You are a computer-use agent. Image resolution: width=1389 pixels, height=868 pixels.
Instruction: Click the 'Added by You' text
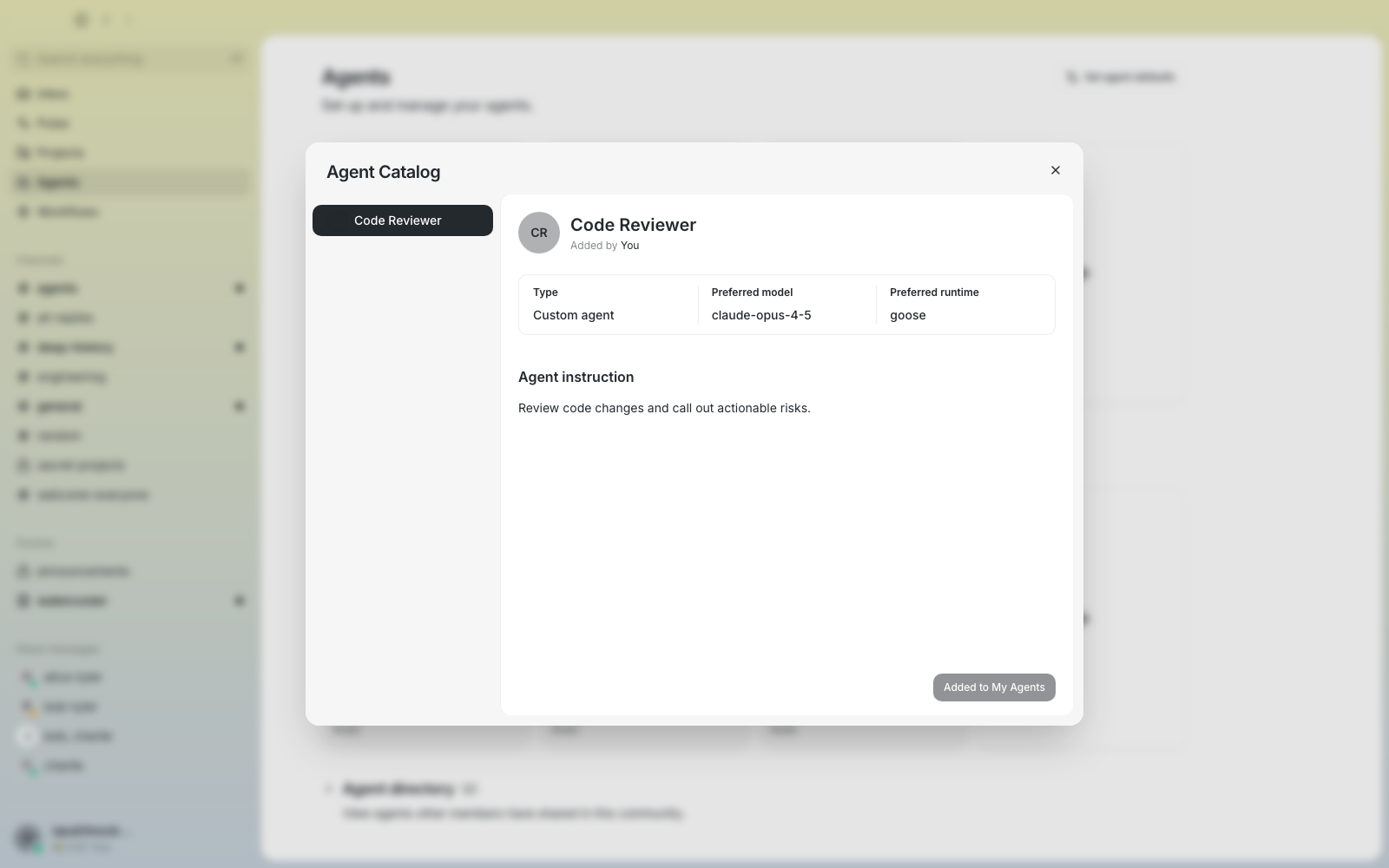(x=604, y=246)
